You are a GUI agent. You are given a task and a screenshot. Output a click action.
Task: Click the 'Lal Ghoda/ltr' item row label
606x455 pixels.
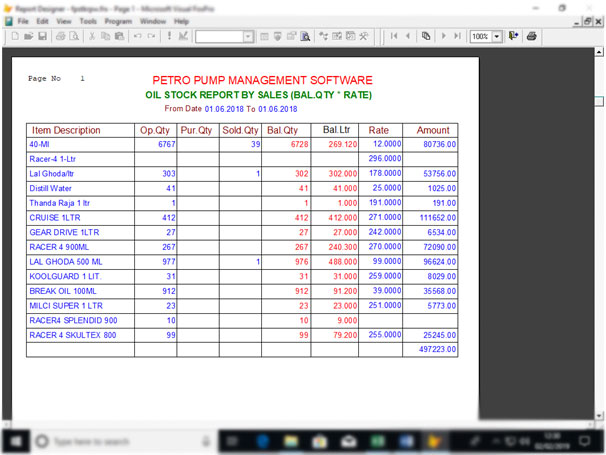pyautogui.click(x=52, y=174)
